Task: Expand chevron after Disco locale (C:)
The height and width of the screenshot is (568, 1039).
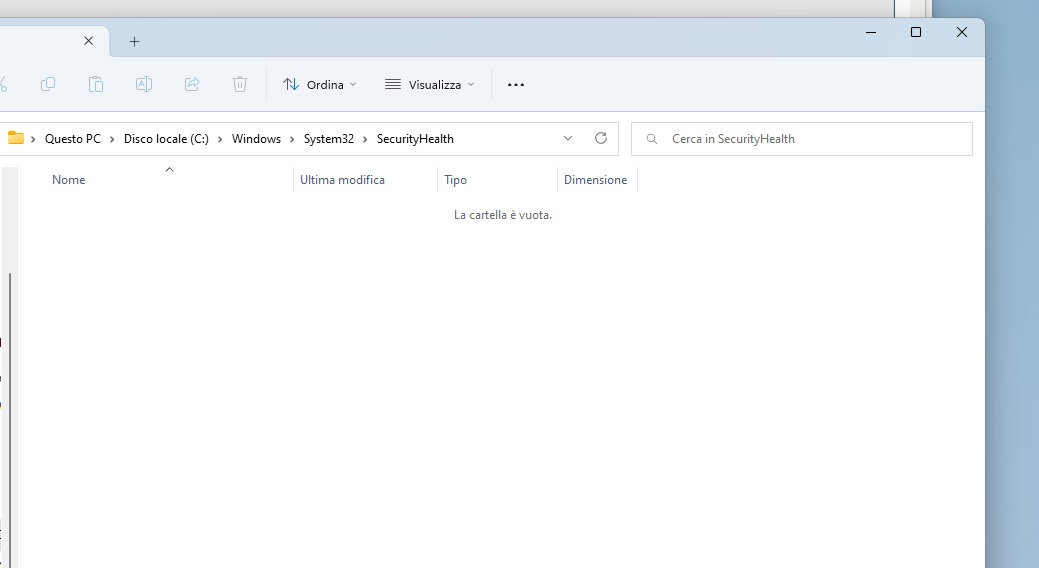Action: 220,139
